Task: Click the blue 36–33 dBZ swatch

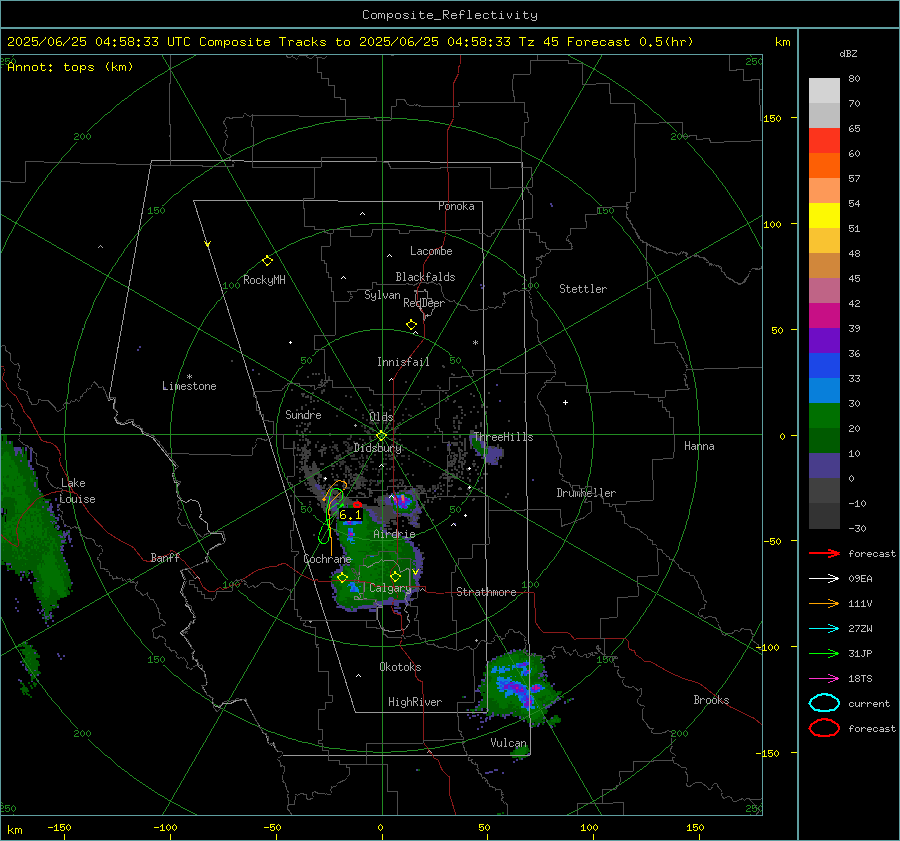Action: click(824, 366)
